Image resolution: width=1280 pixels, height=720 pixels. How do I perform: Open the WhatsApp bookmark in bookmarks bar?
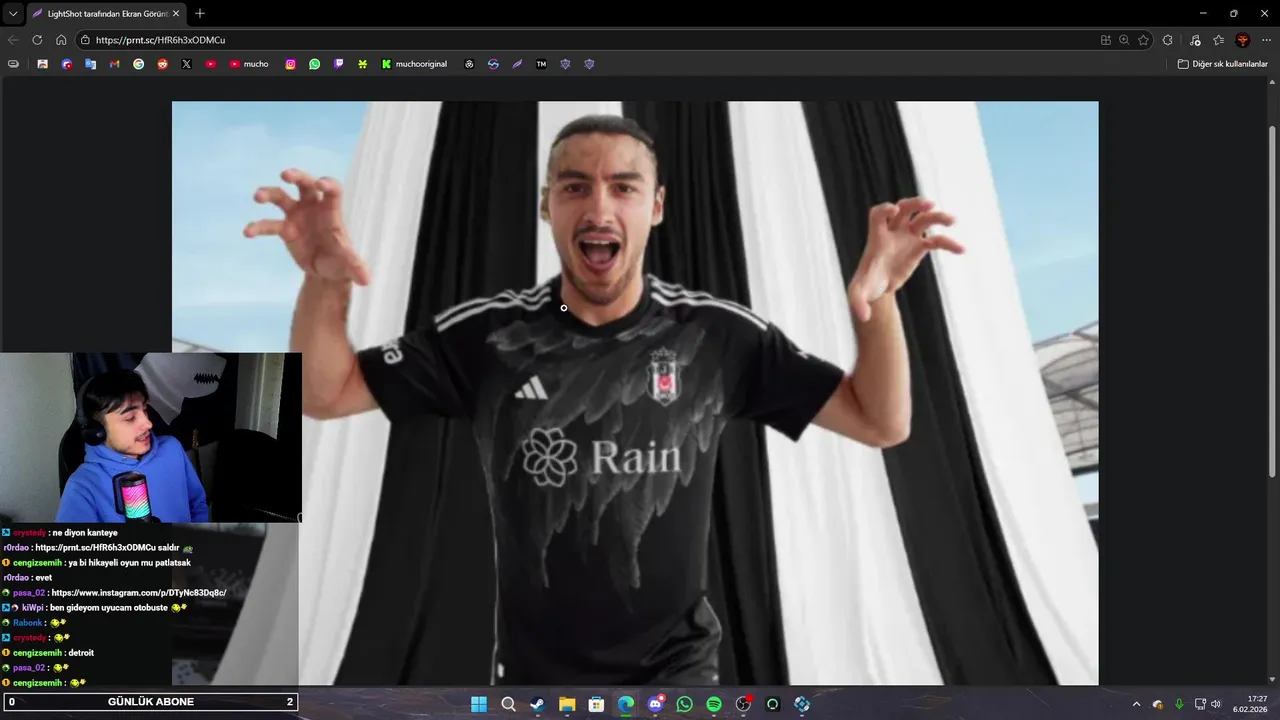[315, 64]
